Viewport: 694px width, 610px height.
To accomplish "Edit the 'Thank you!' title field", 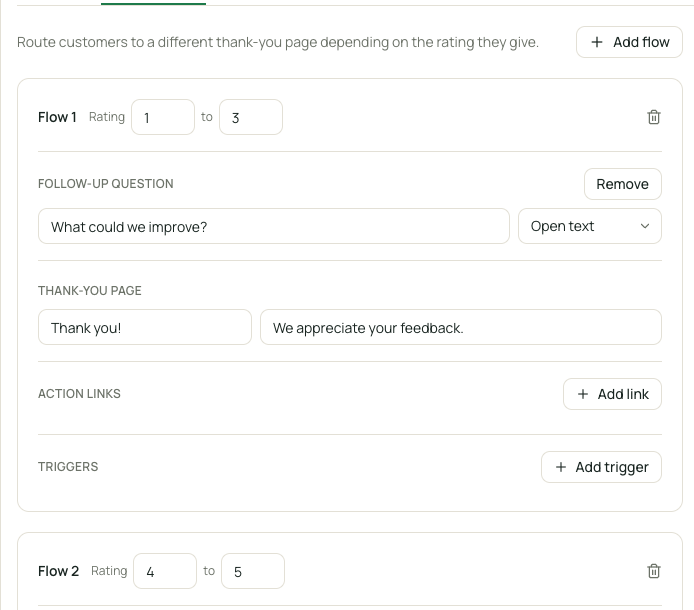I will pyautogui.click(x=145, y=327).
